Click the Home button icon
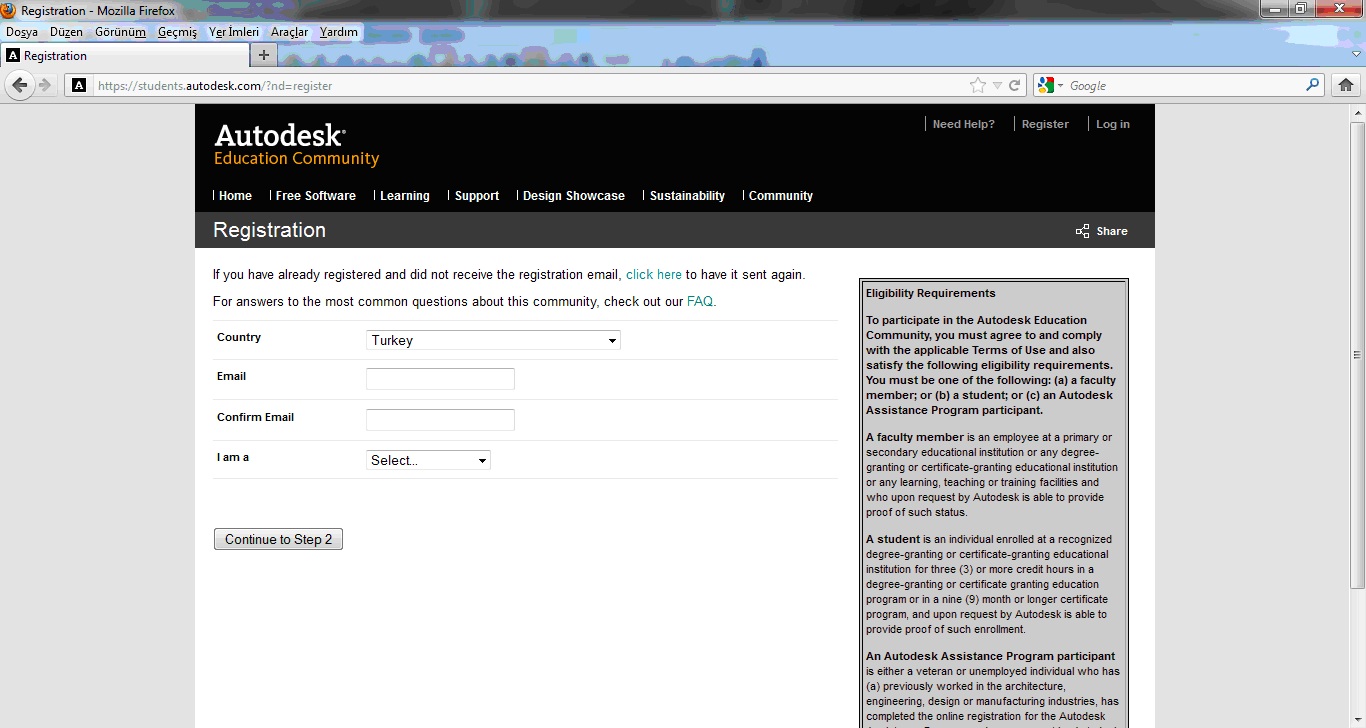 [1346, 85]
